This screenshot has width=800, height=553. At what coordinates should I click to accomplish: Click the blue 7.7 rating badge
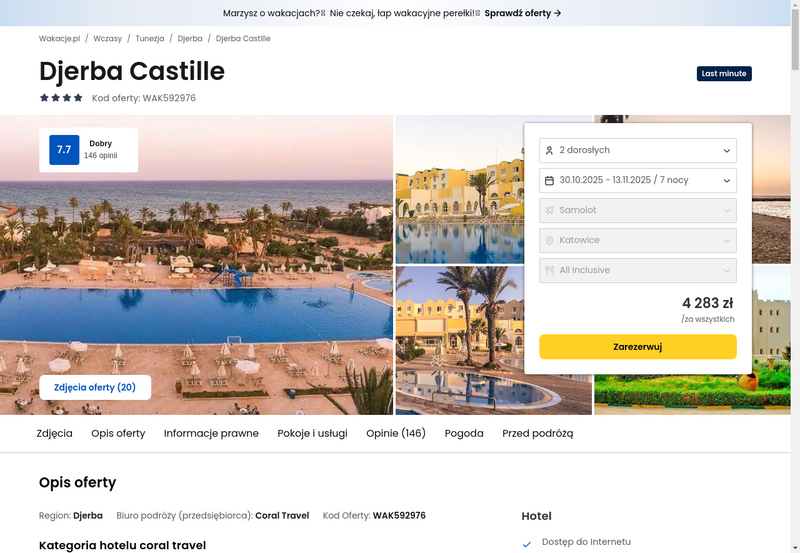(64, 149)
